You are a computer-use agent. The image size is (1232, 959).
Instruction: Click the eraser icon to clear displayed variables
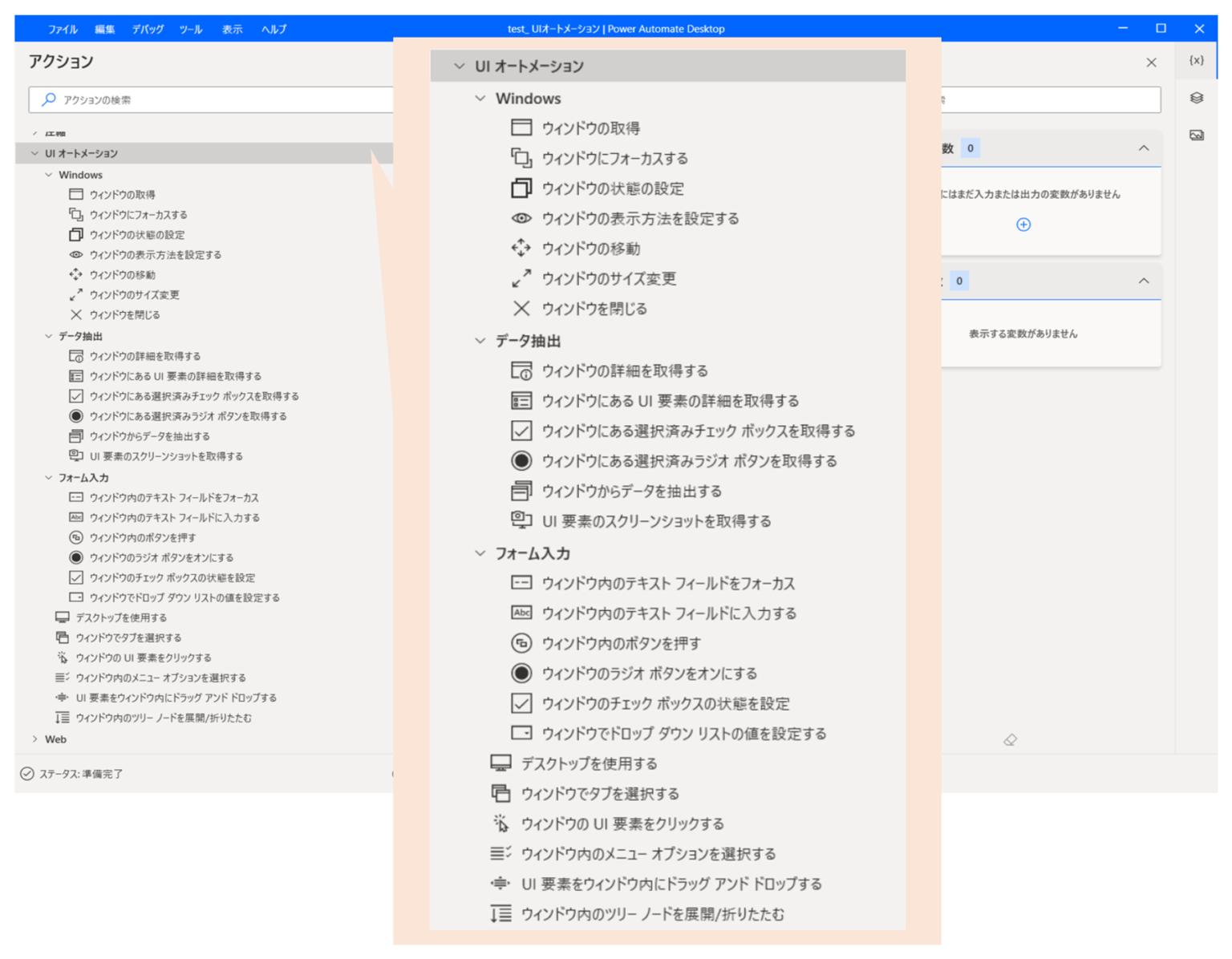point(1010,740)
